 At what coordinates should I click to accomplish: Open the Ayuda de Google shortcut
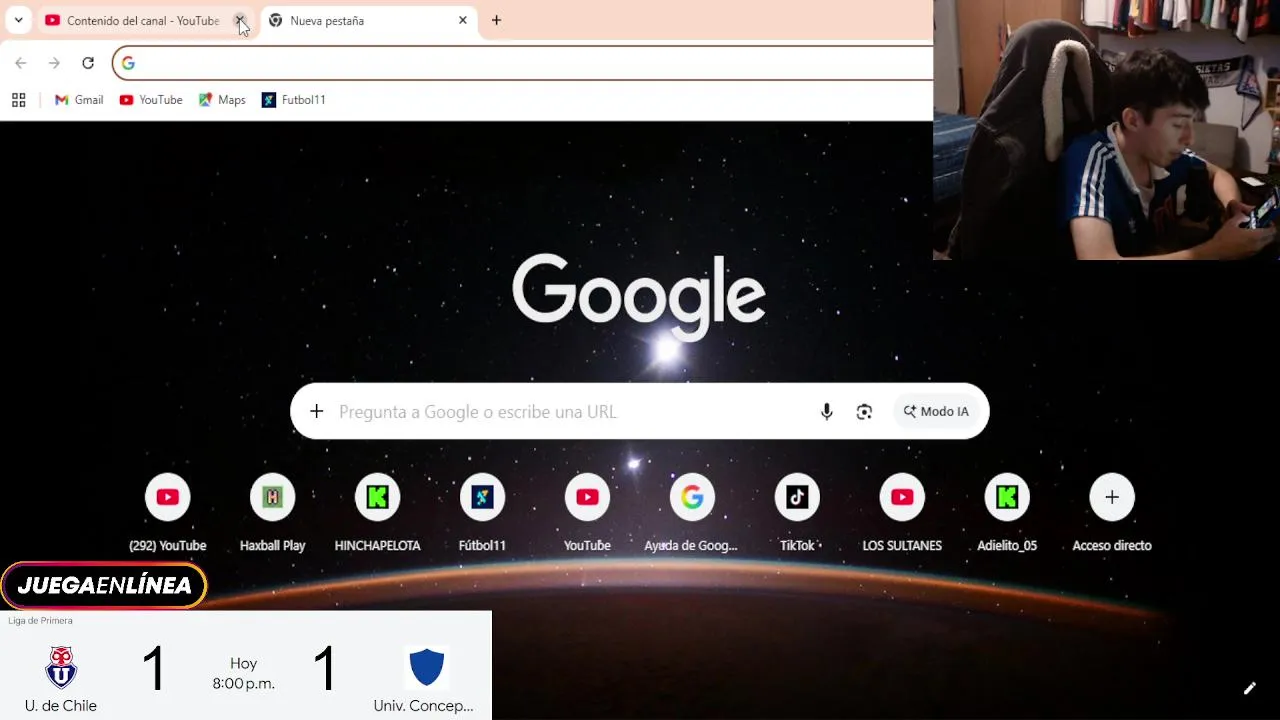692,513
